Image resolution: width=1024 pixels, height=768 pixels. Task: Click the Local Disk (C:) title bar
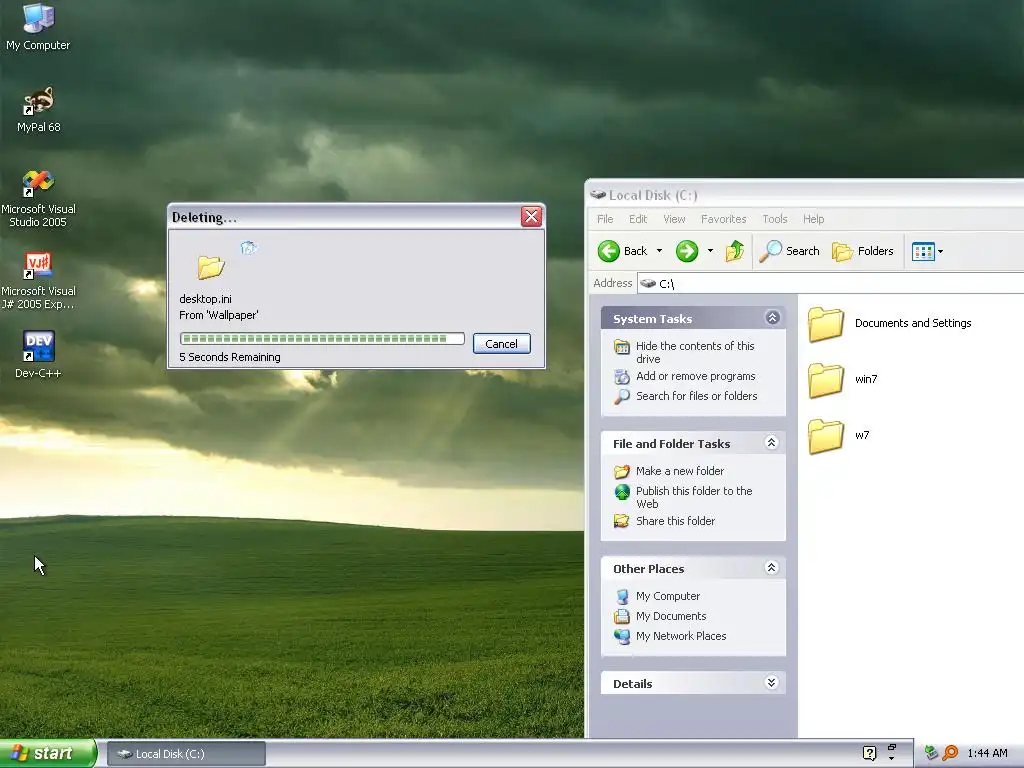point(805,195)
